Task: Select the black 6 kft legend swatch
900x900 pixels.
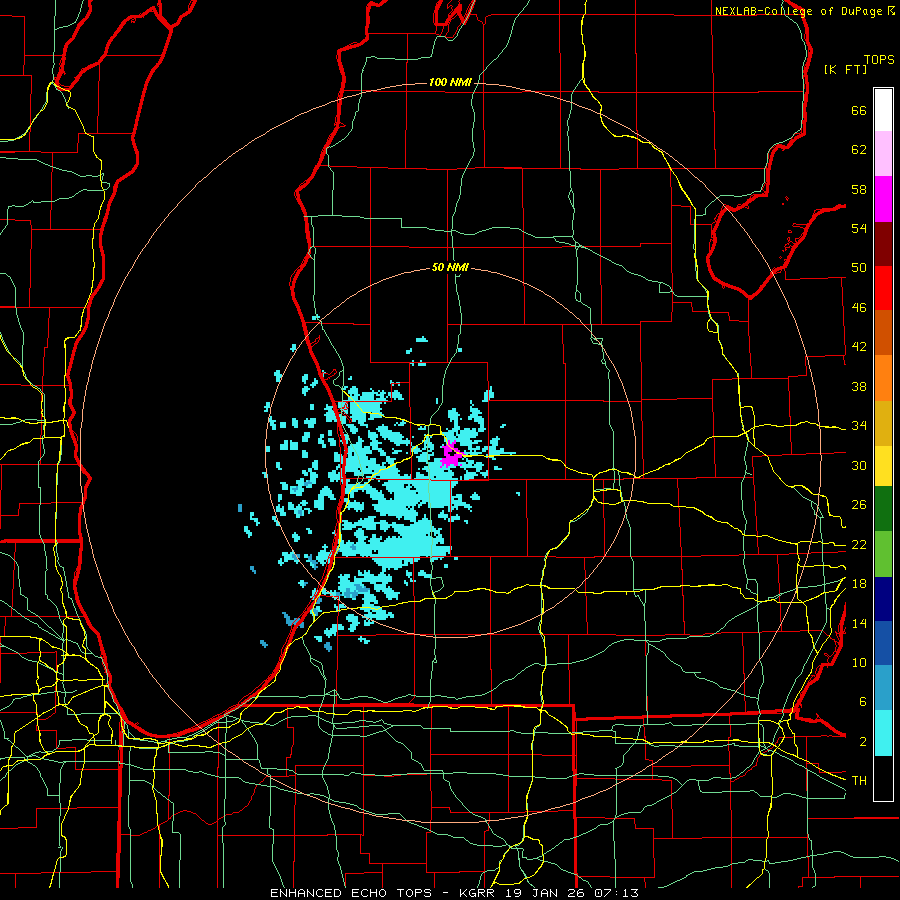Action: [883, 778]
